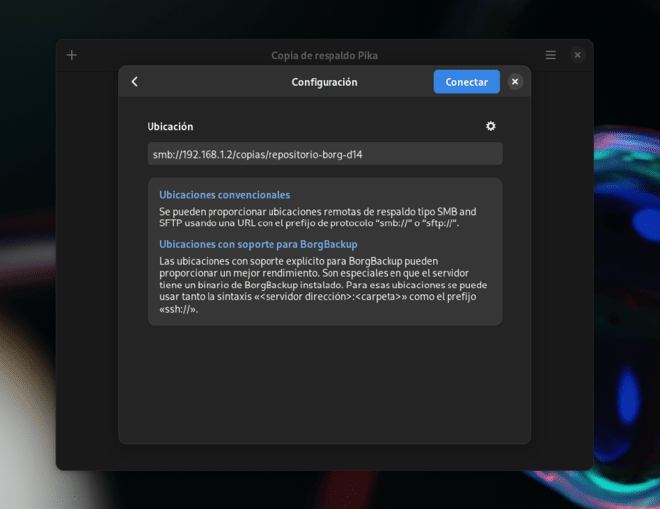
Task: Click the SMB and SFTP description paragraph
Action: click(x=318, y=217)
